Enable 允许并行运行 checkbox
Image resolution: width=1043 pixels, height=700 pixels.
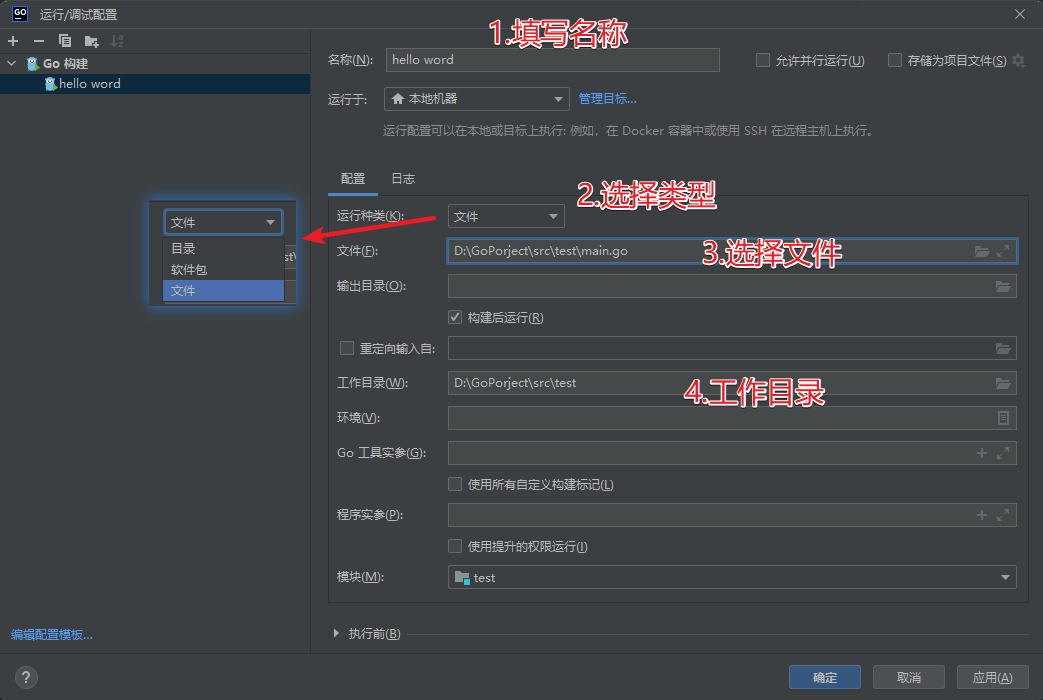click(x=763, y=60)
